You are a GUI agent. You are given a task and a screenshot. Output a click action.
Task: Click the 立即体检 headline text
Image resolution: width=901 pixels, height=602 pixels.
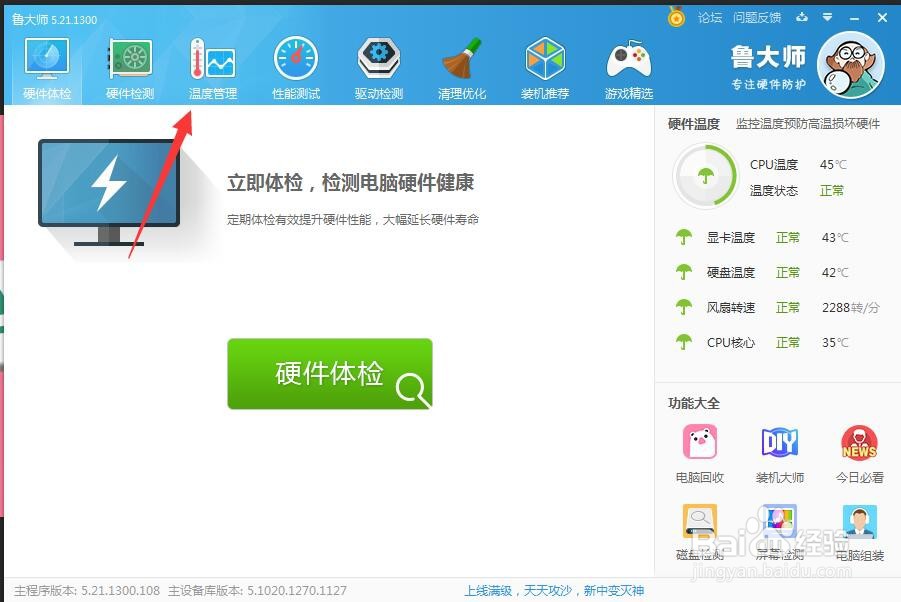[x=351, y=183]
